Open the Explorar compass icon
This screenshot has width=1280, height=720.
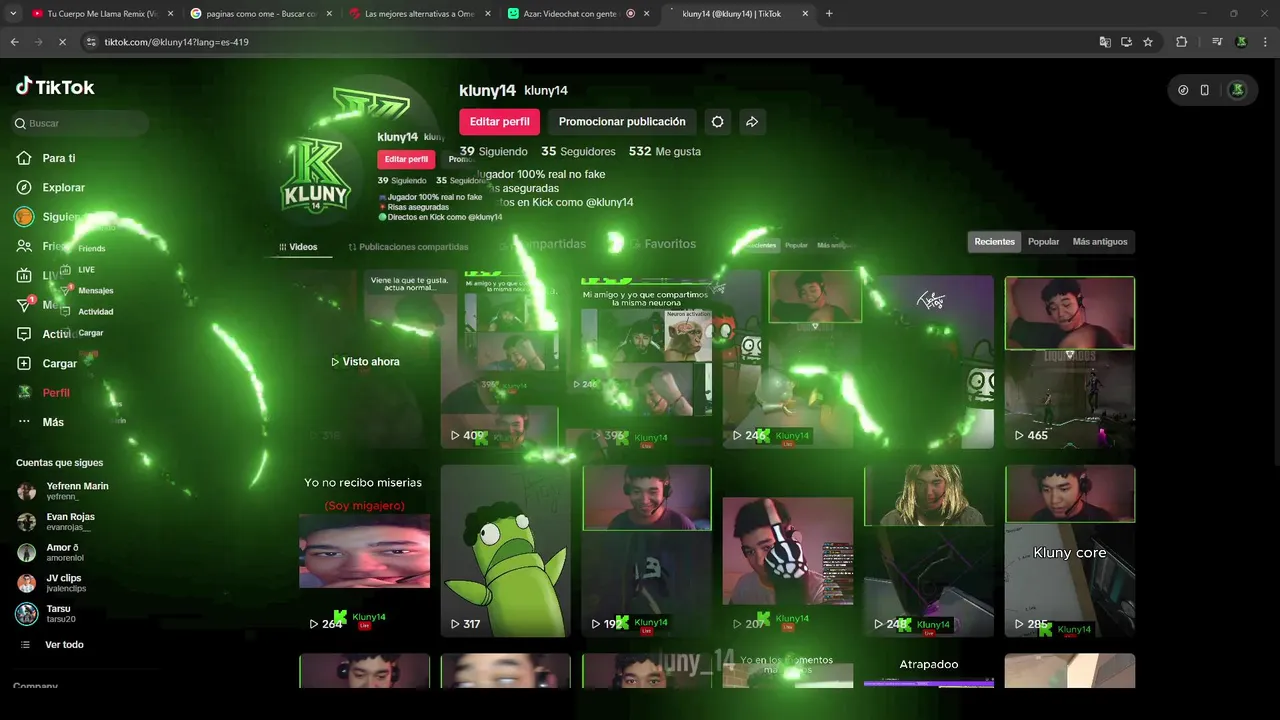pyautogui.click(x=24, y=187)
